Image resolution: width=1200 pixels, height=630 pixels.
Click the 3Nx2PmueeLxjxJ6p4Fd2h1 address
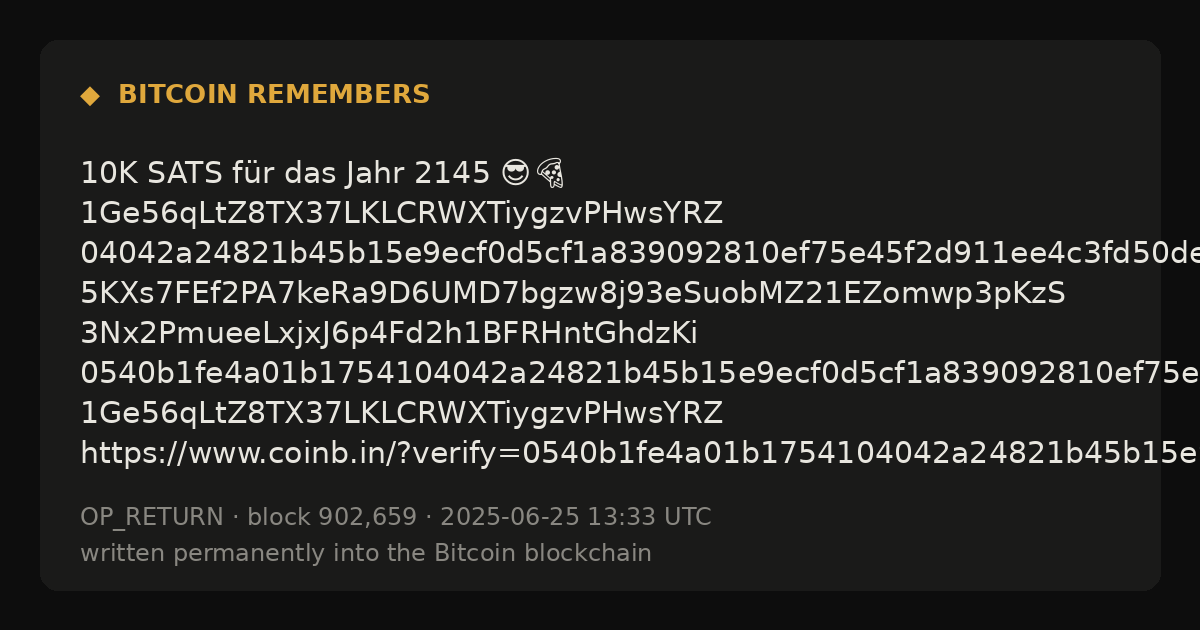[389, 333]
